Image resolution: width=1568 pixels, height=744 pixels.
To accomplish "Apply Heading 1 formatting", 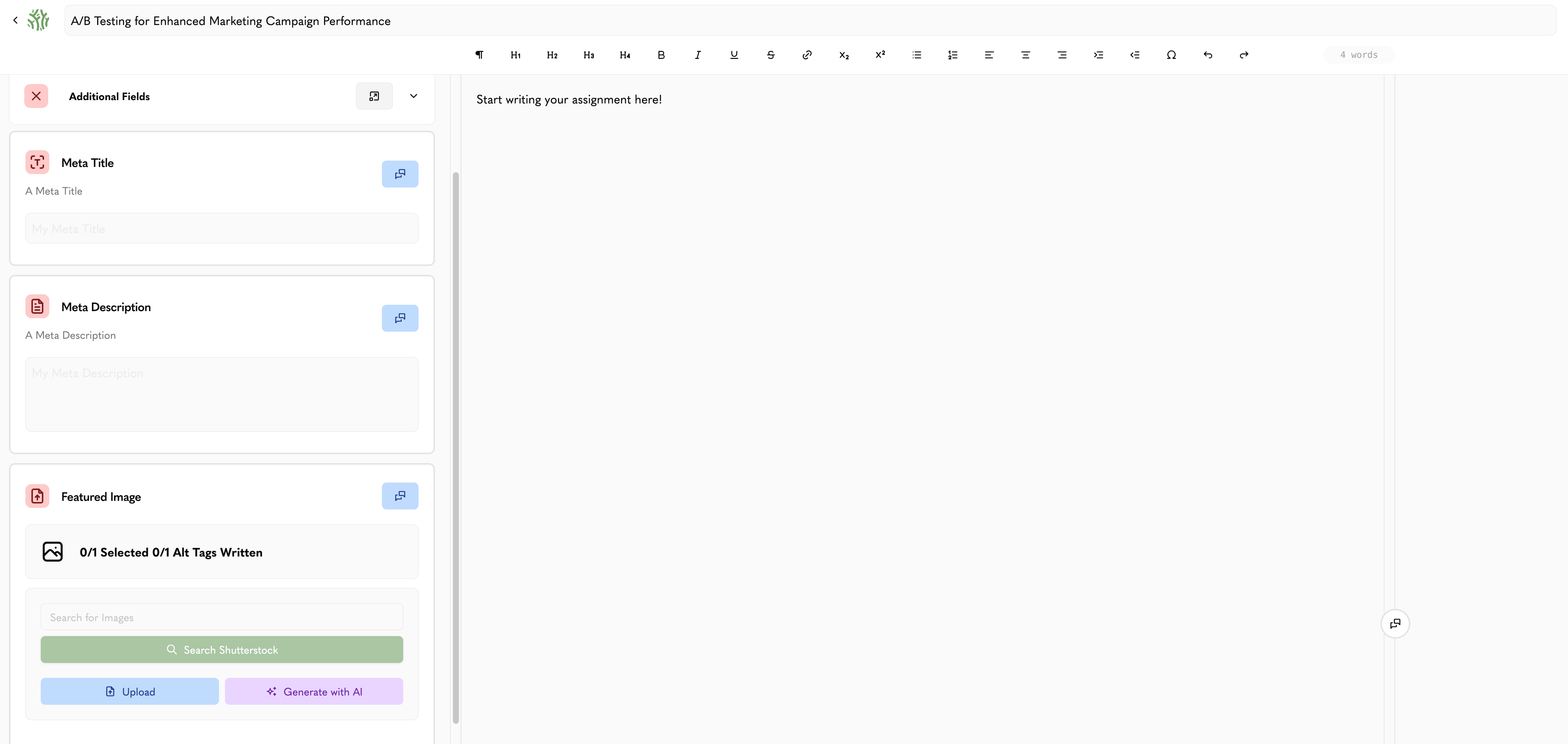I will [x=516, y=55].
